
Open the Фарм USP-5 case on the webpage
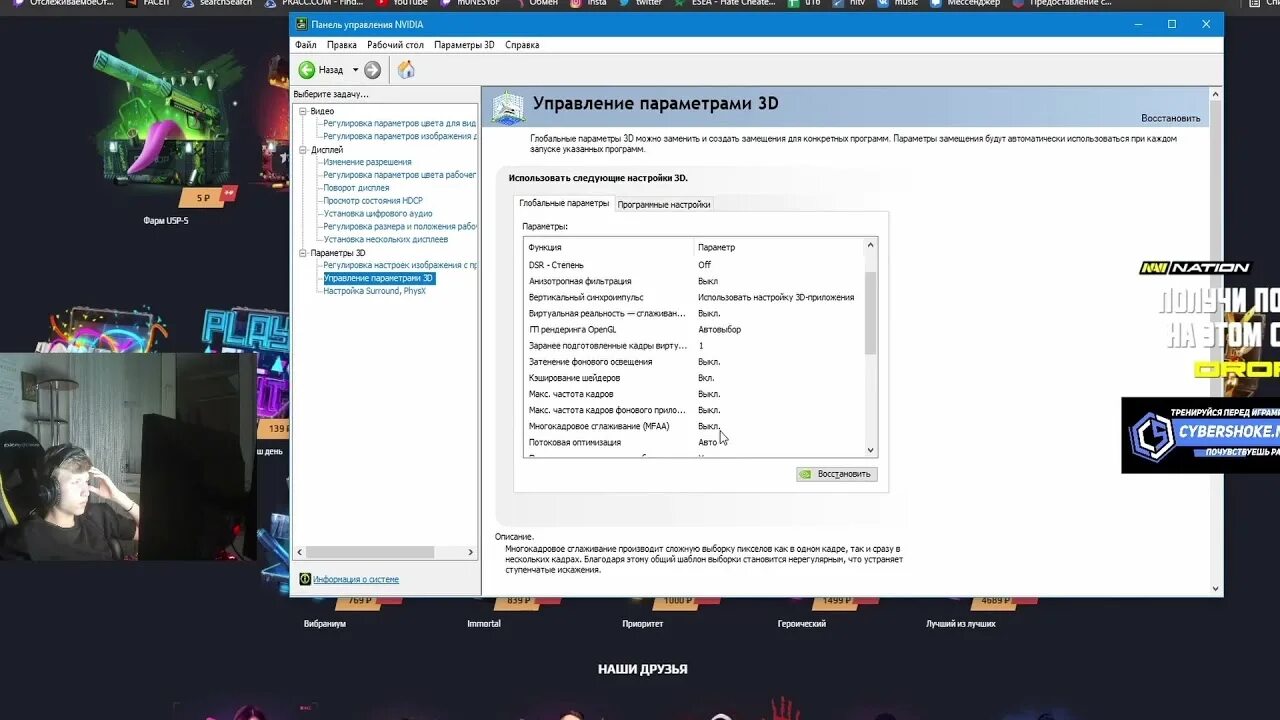tap(166, 130)
